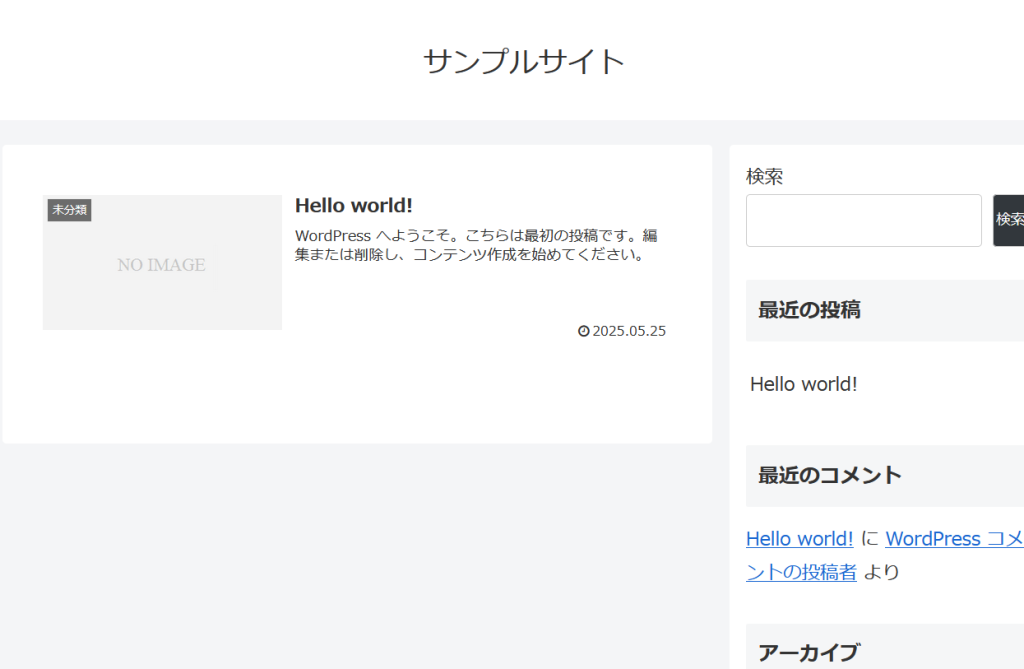Click the 最近のコメント widget heading
Viewport: 1024px width, 669px height.
[830, 475]
